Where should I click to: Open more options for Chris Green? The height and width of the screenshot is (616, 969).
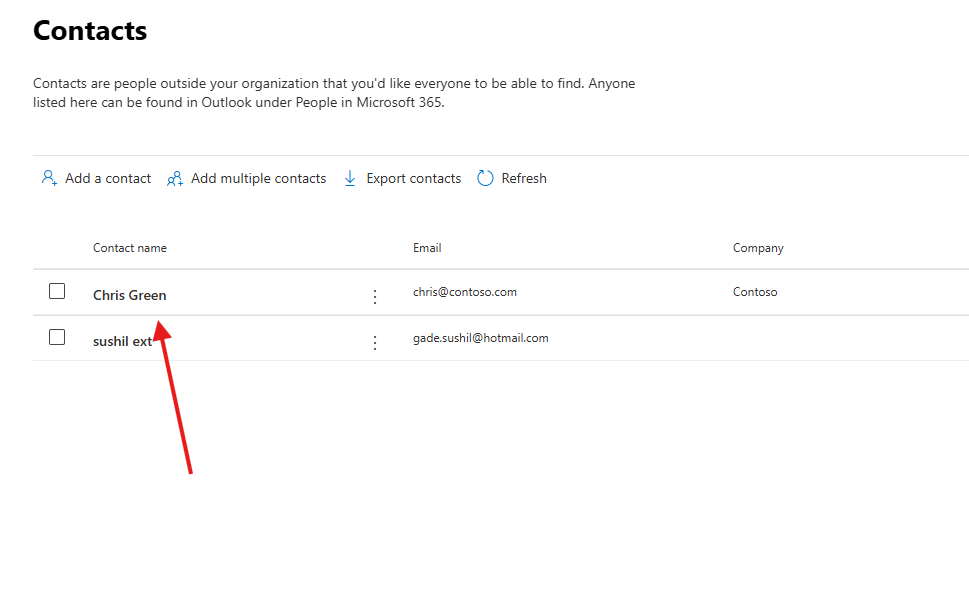click(x=375, y=296)
